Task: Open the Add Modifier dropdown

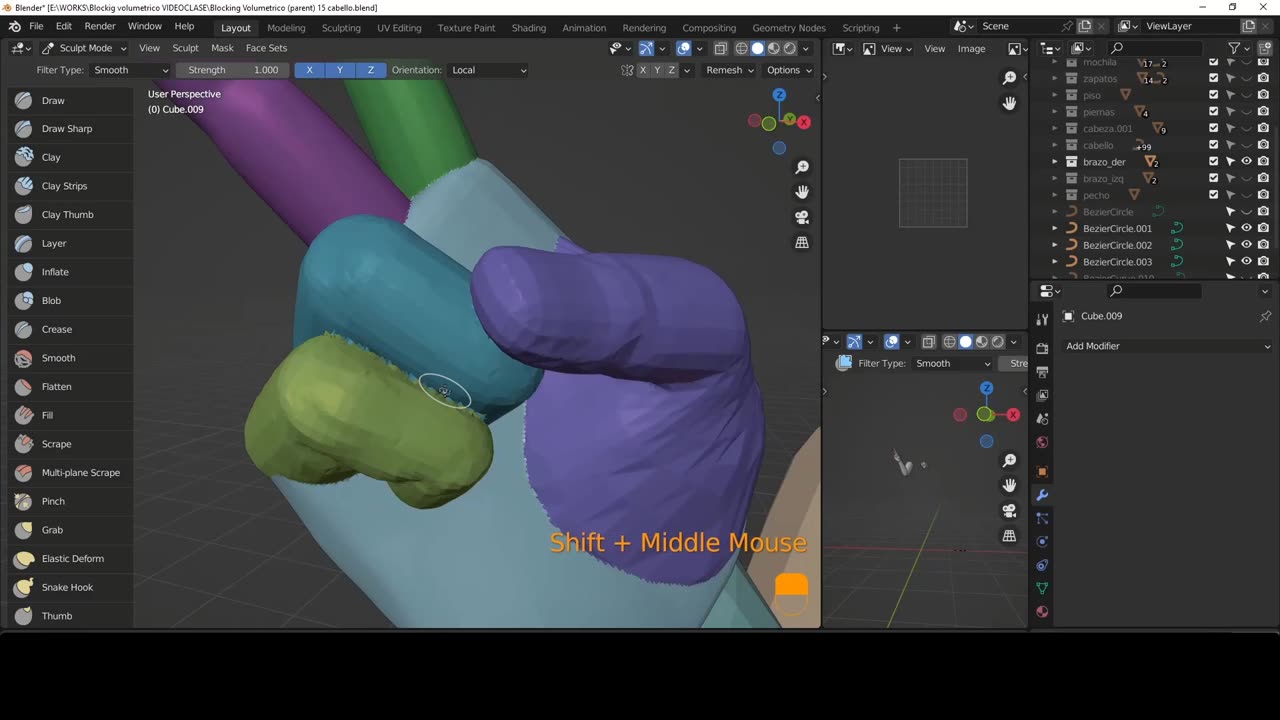Action: click(1167, 346)
